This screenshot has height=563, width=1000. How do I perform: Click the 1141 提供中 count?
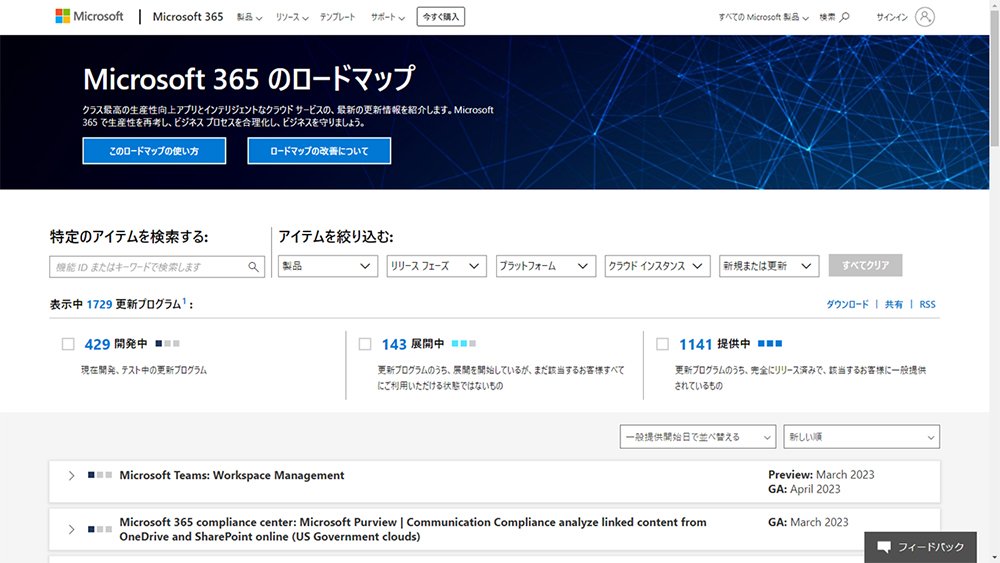[695, 344]
